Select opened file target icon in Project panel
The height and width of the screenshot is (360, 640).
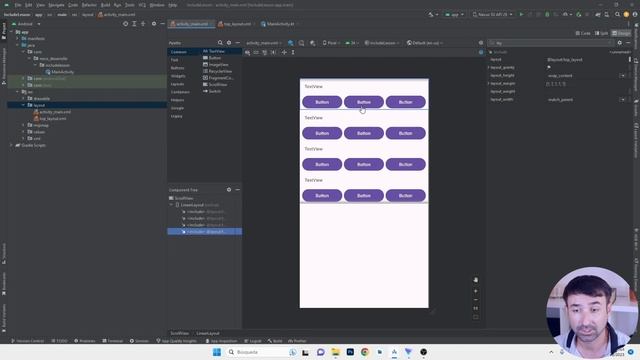125,24
